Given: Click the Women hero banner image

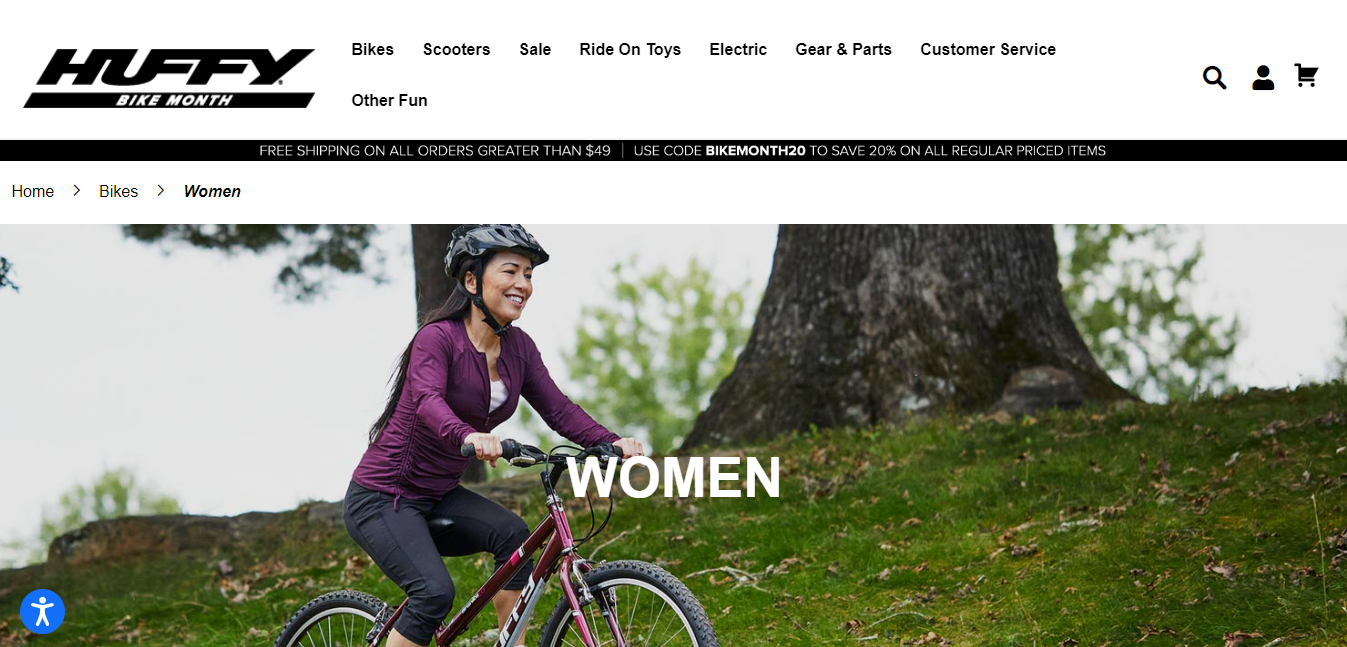Looking at the screenshot, I should 673,435.
